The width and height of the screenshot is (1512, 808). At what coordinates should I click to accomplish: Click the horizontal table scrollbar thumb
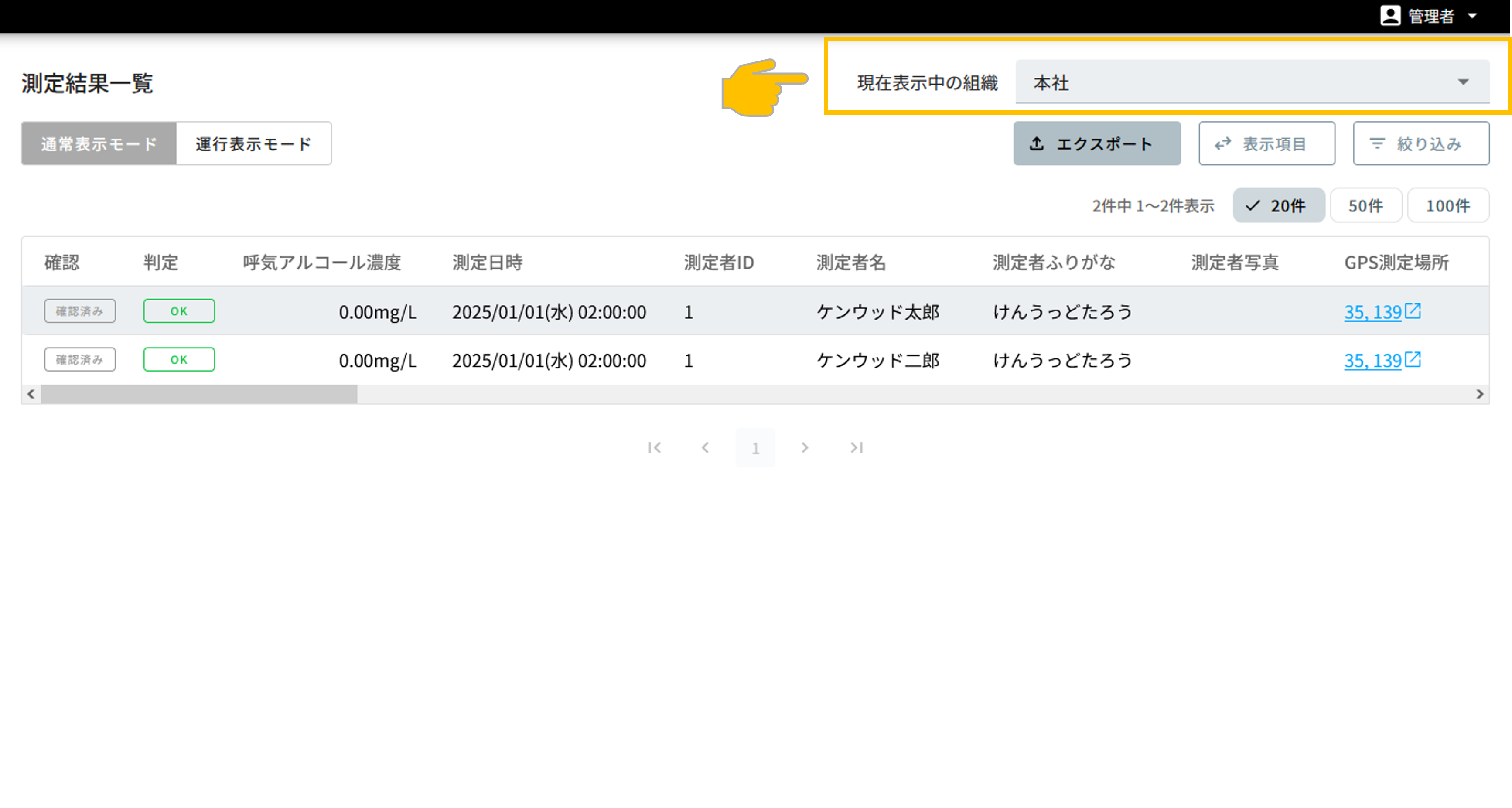tap(198, 394)
